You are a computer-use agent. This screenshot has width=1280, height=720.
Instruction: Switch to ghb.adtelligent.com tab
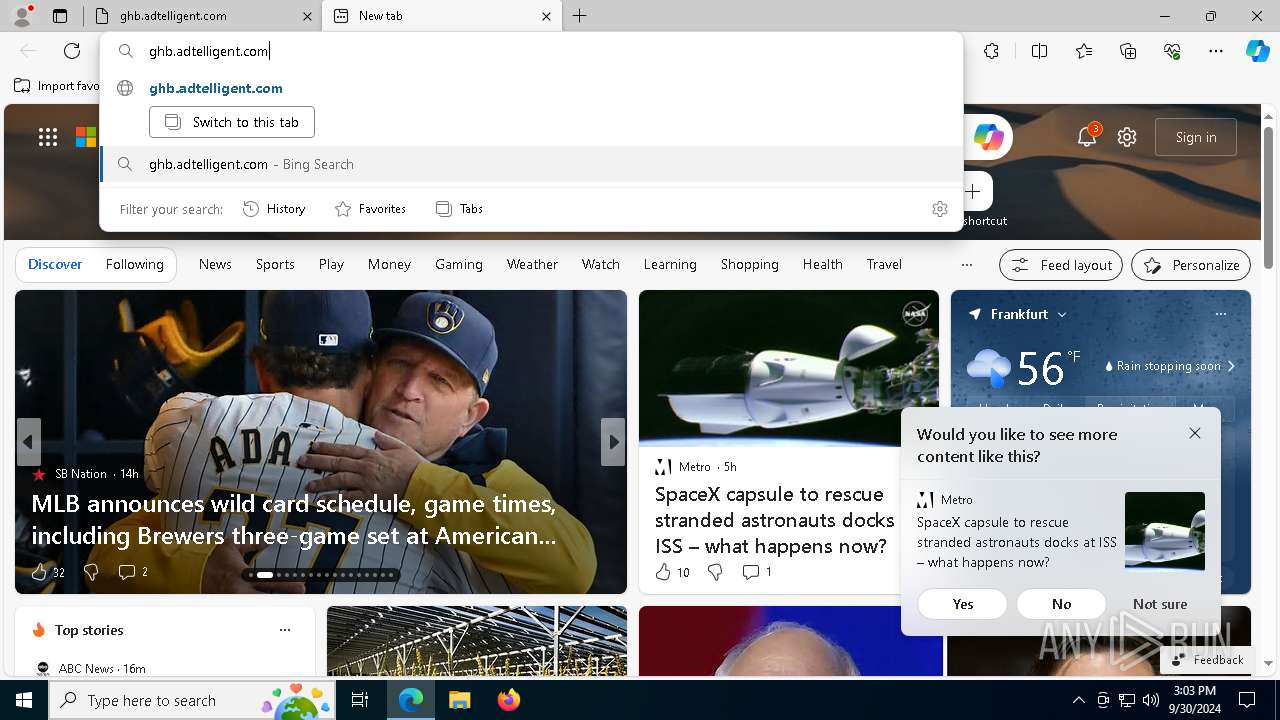coord(202,16)
